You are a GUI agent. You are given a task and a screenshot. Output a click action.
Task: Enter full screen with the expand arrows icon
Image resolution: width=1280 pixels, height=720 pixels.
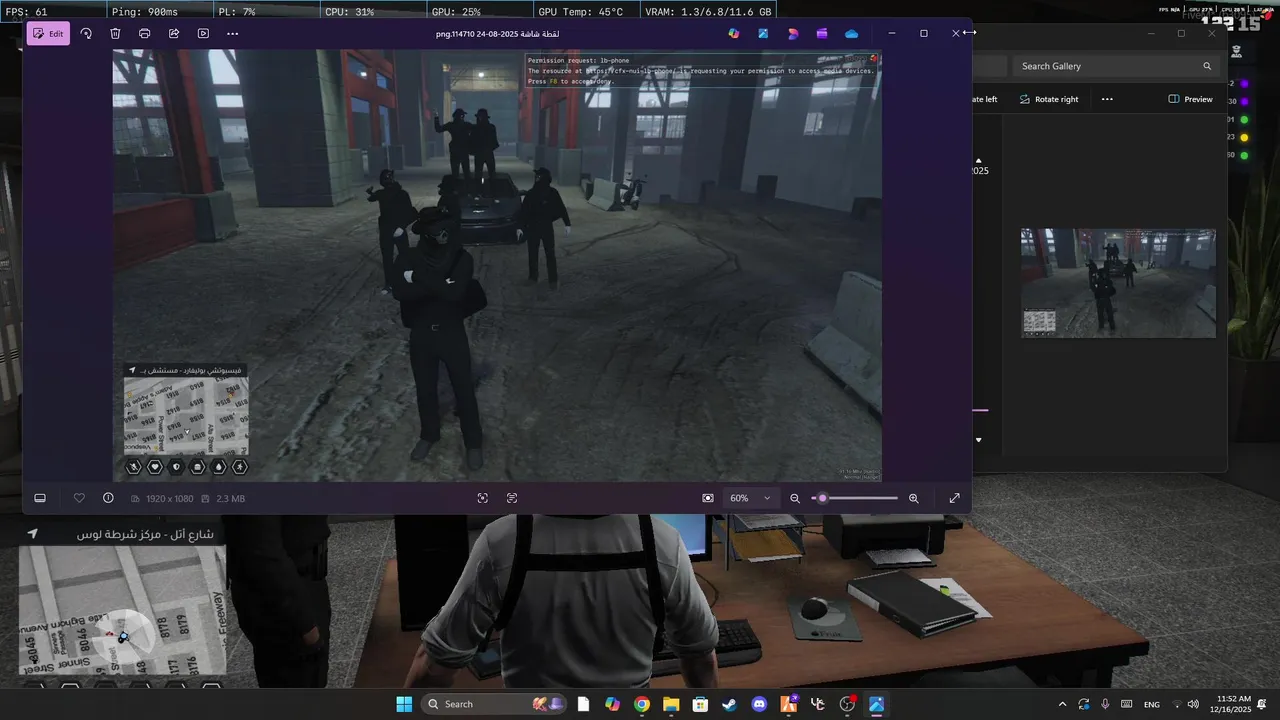pos(954,498)
